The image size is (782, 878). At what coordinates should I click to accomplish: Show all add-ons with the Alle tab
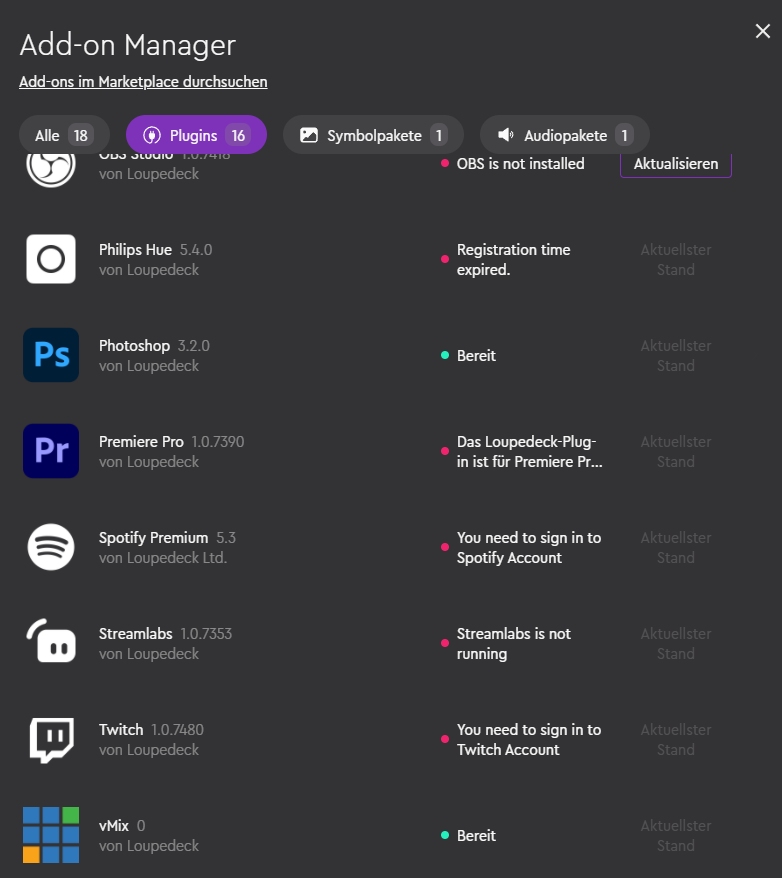(64, 135)
